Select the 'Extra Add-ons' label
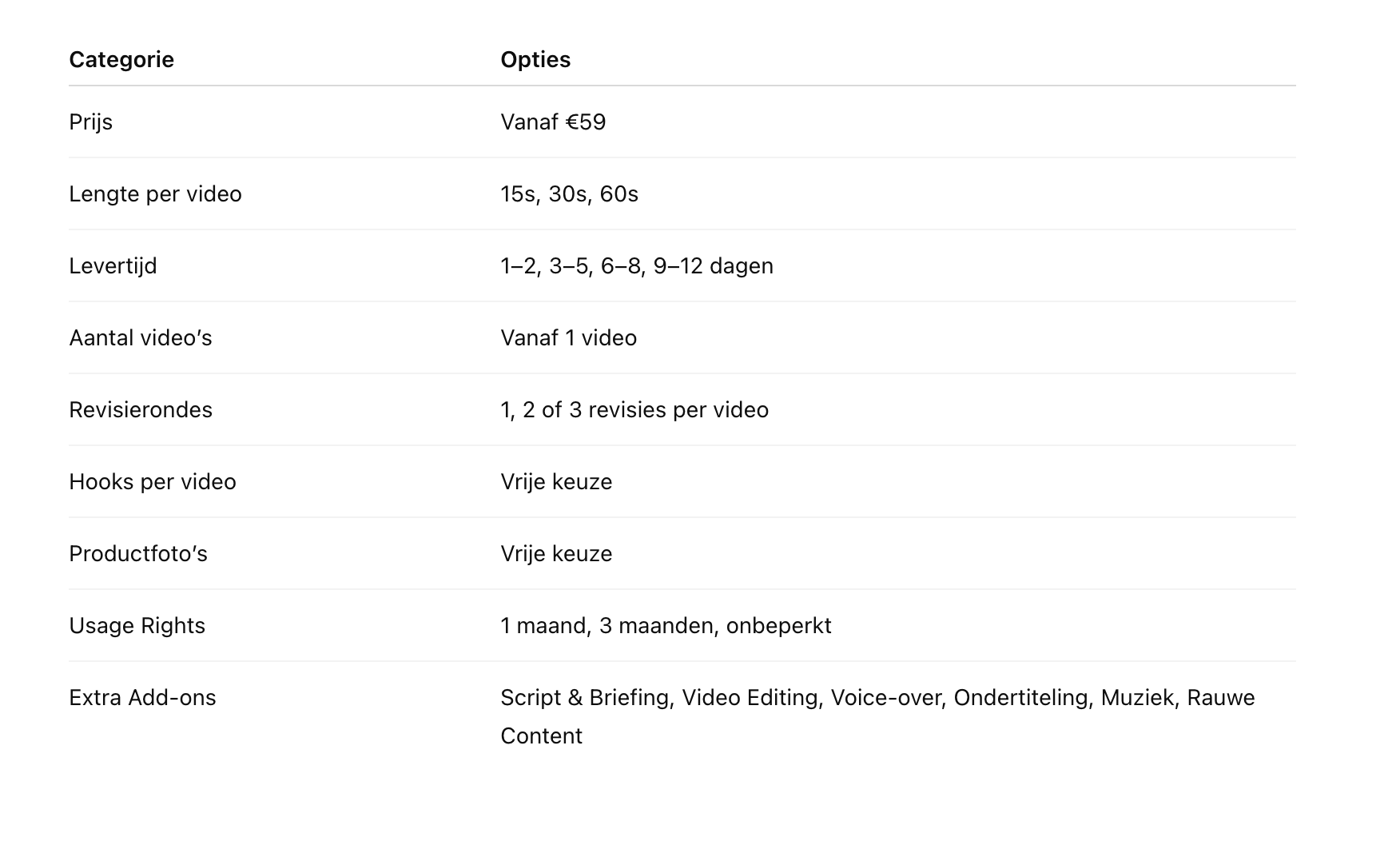Image resolution: width=1400 pixels, height=857 pixels. coord(142,698)
